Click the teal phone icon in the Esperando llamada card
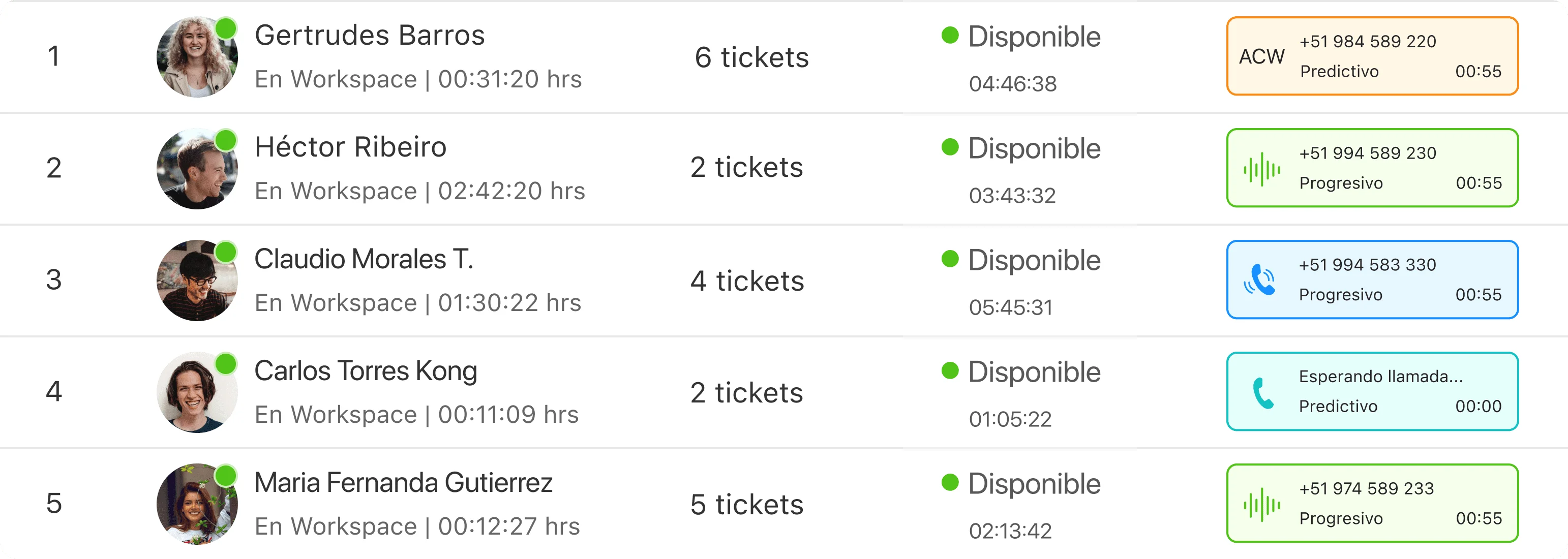This screenshot has height=559, width=1568. click(x=1262, y=393)
